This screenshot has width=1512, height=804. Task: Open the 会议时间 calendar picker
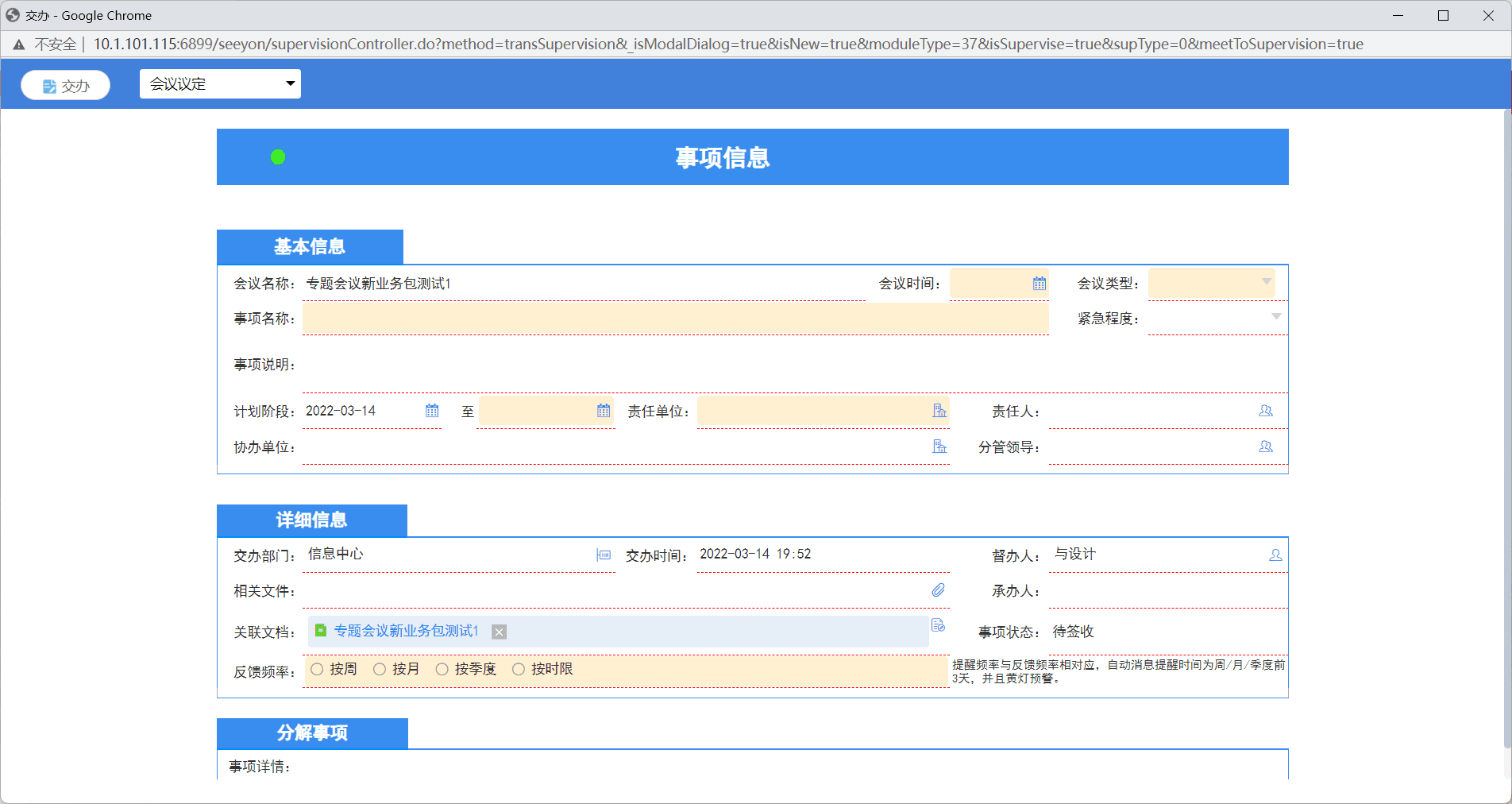[1039, 284]
